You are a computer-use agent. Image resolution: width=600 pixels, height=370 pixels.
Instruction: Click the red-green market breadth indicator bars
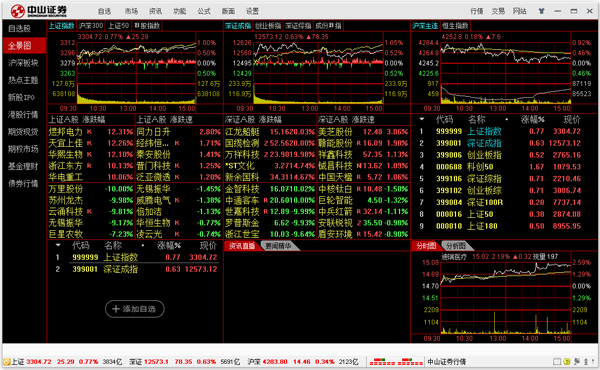point(396,362)
